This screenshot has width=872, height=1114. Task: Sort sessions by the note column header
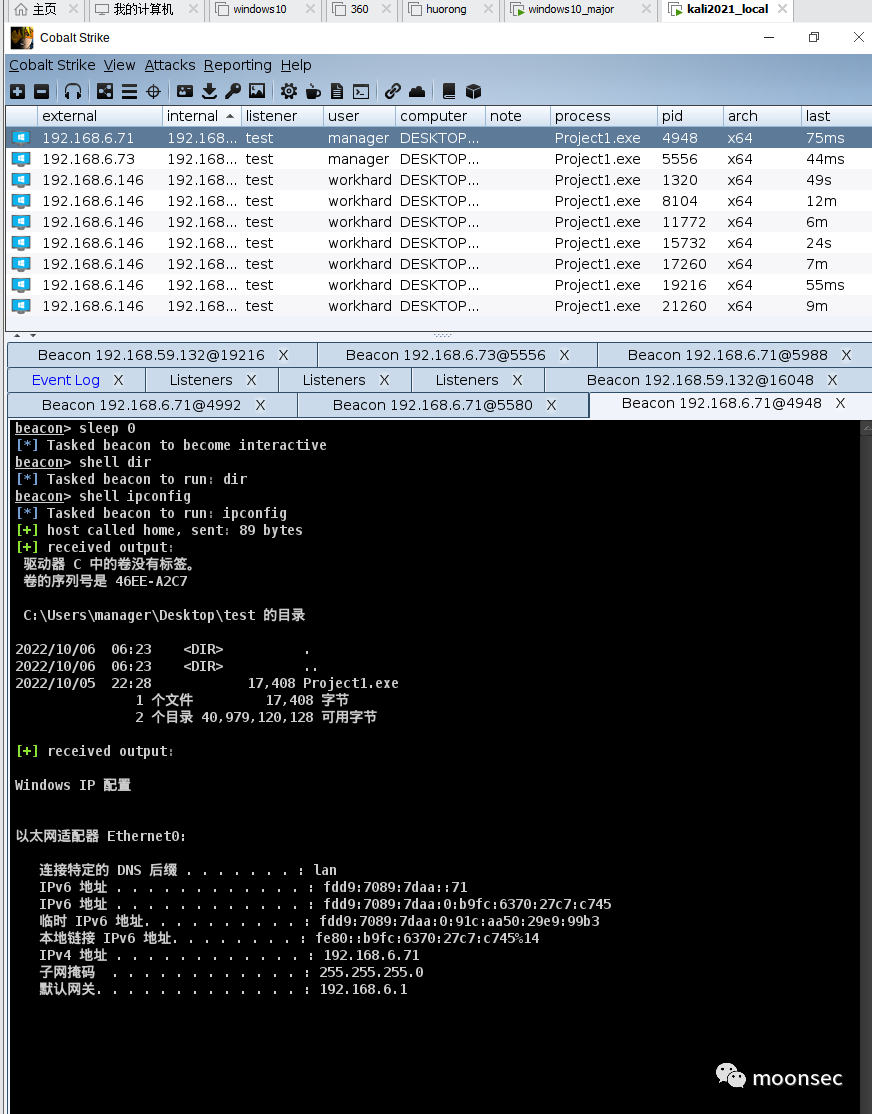(x=517, y=116)
